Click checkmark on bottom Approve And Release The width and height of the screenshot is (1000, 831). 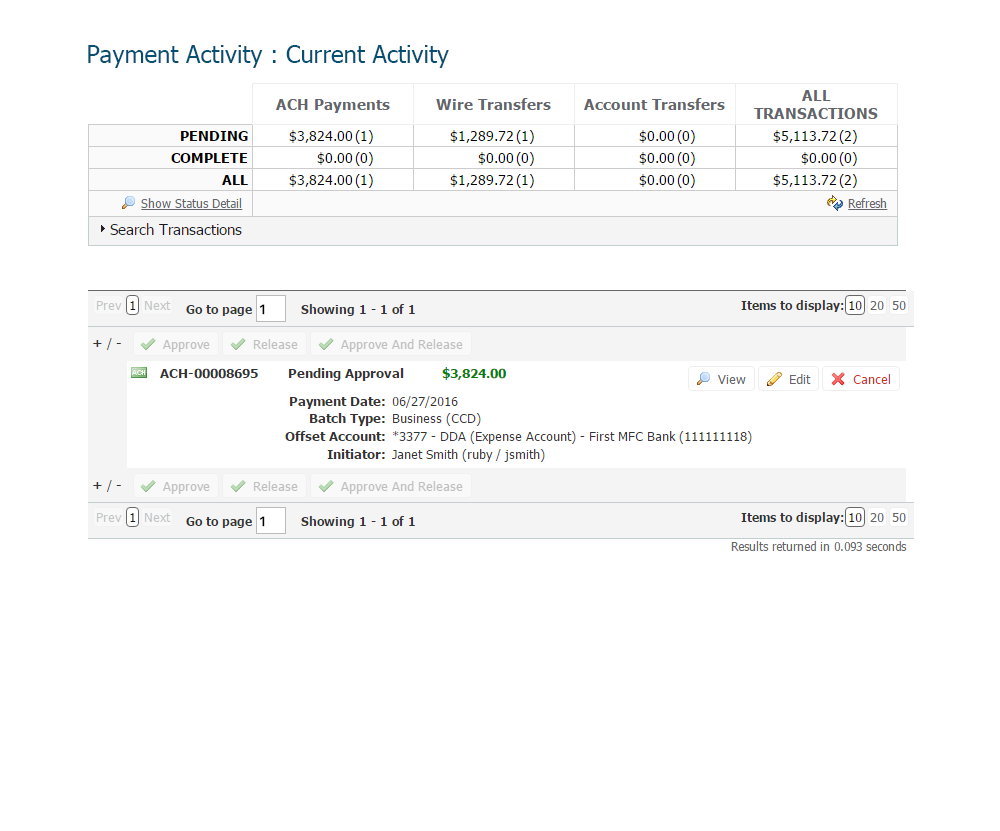(326, 486)
